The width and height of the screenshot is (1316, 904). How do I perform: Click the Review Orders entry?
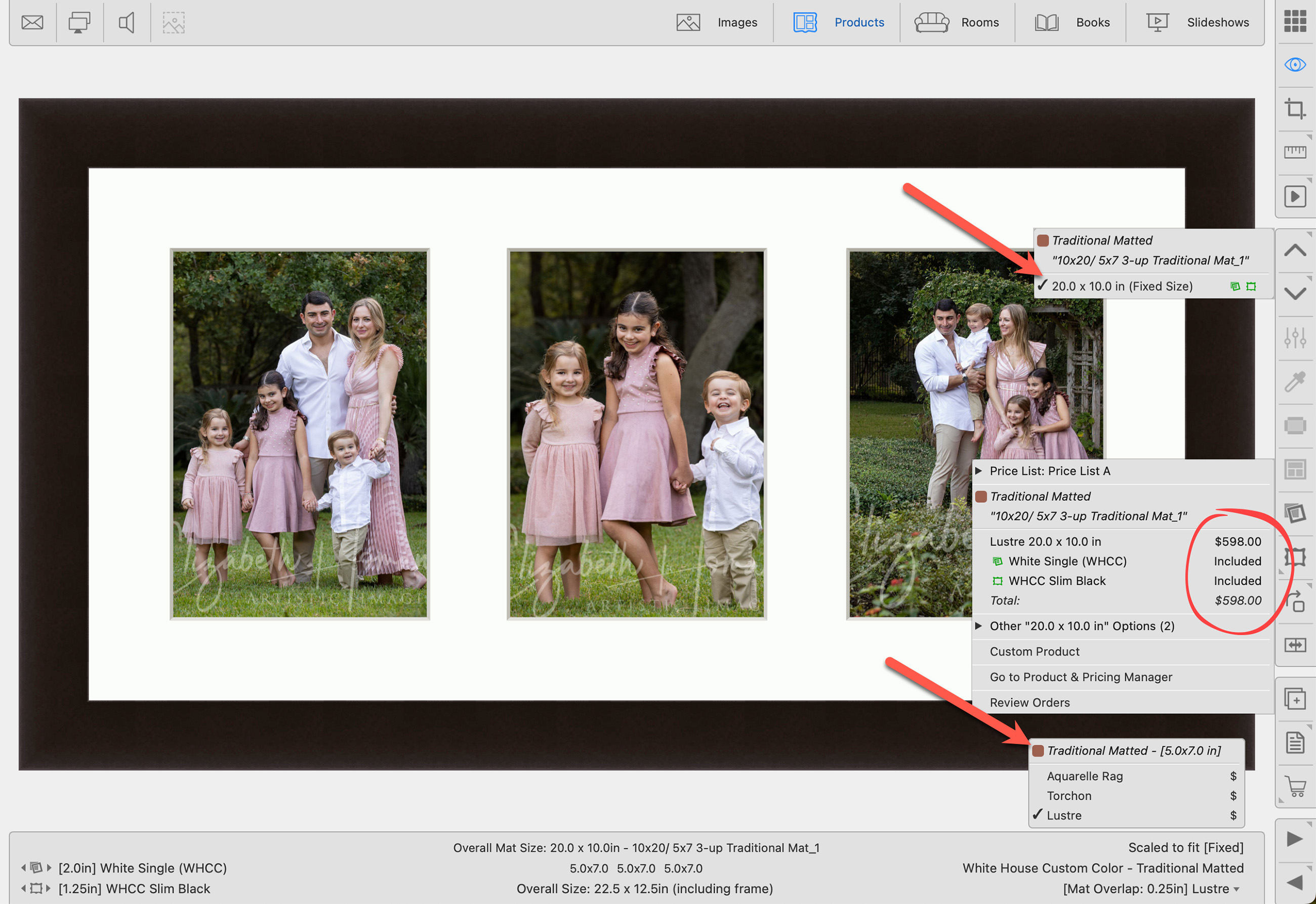(1029, 702)
